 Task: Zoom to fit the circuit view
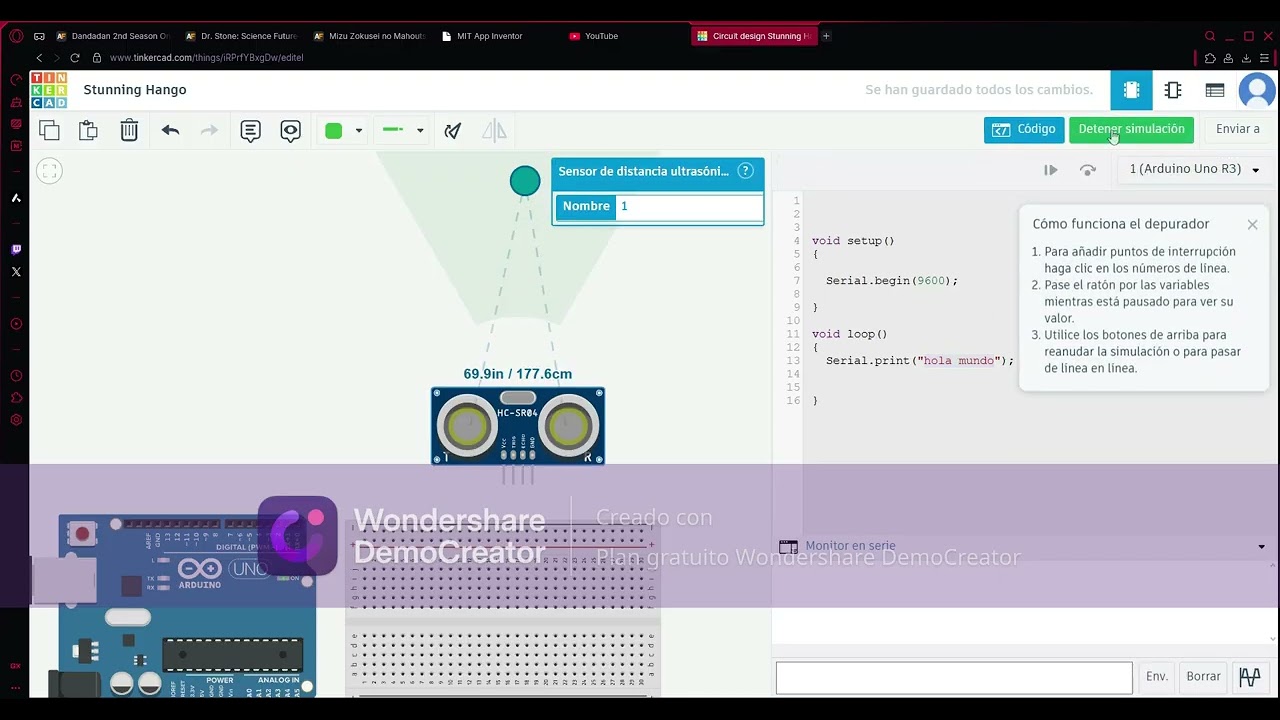click(49, 171)
